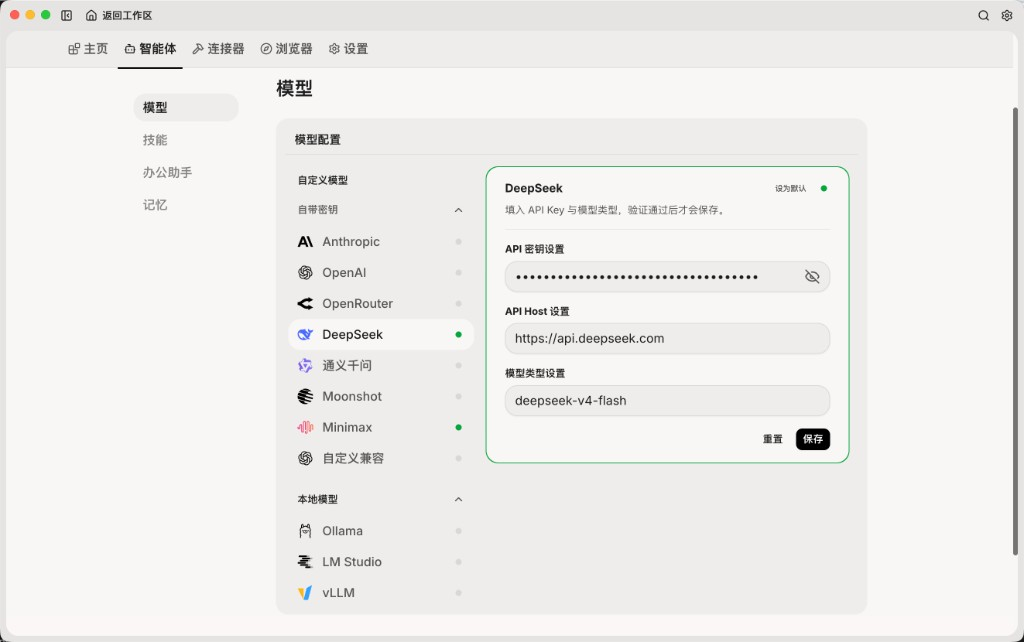
Task: Open the 设置 tab
Action: pyautogui.click(x=348, y=49)
